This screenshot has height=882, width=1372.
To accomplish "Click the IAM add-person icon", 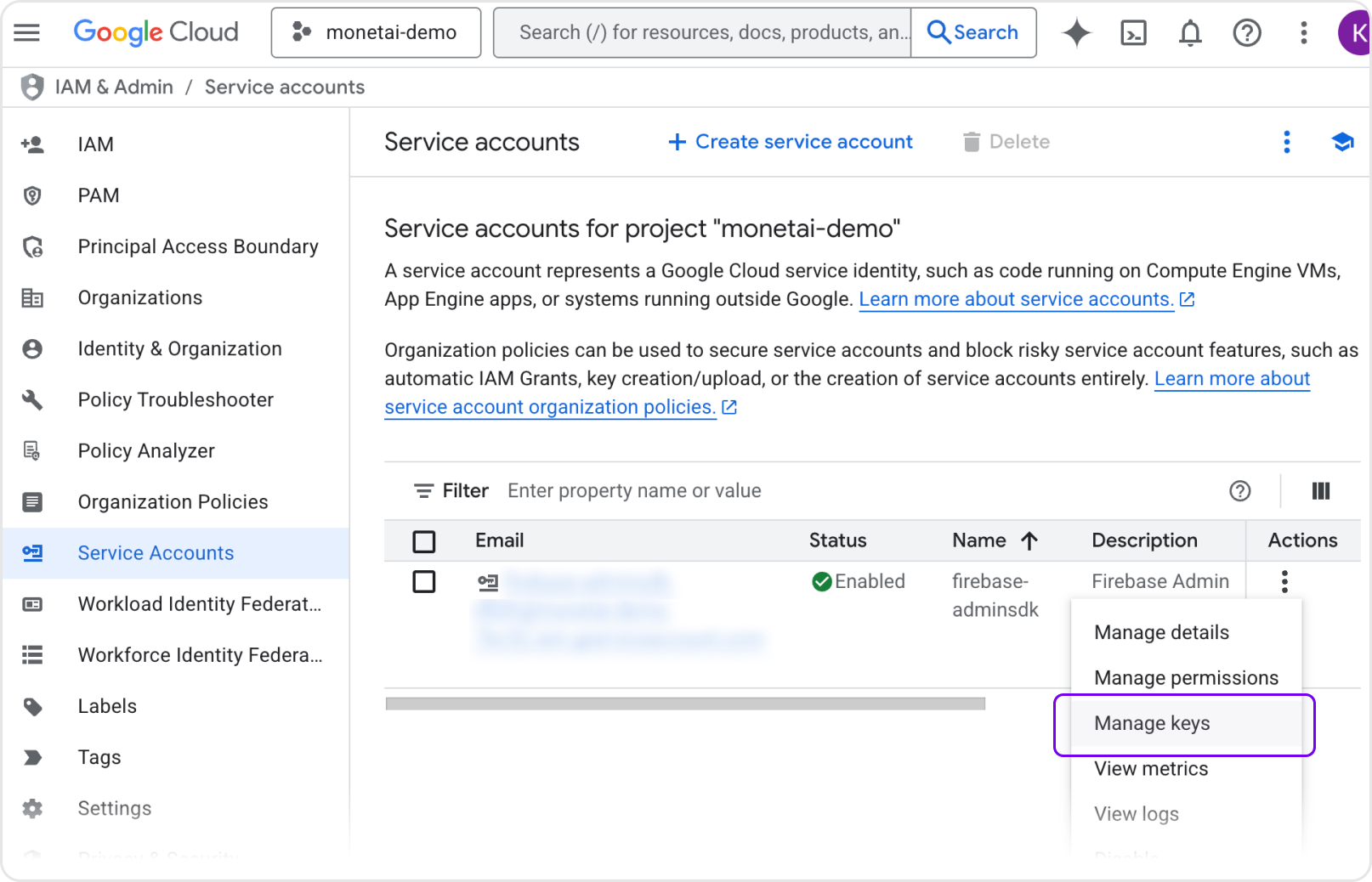I will click(x=32, y=144).
